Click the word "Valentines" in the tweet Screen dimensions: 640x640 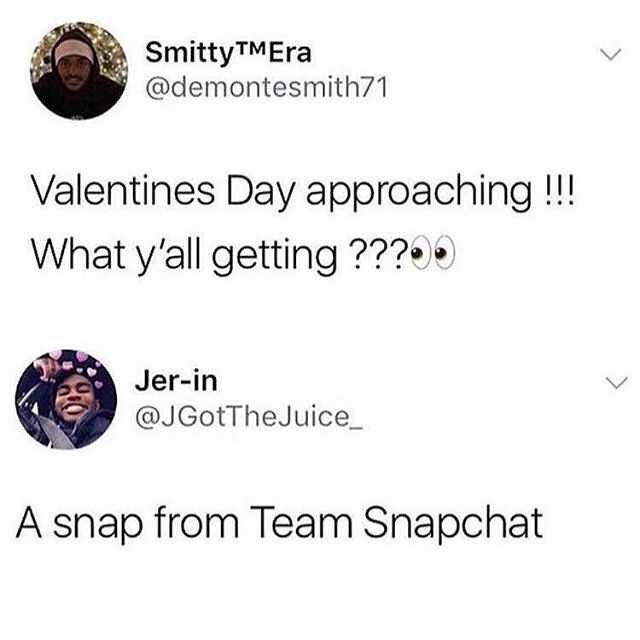[x=123, y=190]
